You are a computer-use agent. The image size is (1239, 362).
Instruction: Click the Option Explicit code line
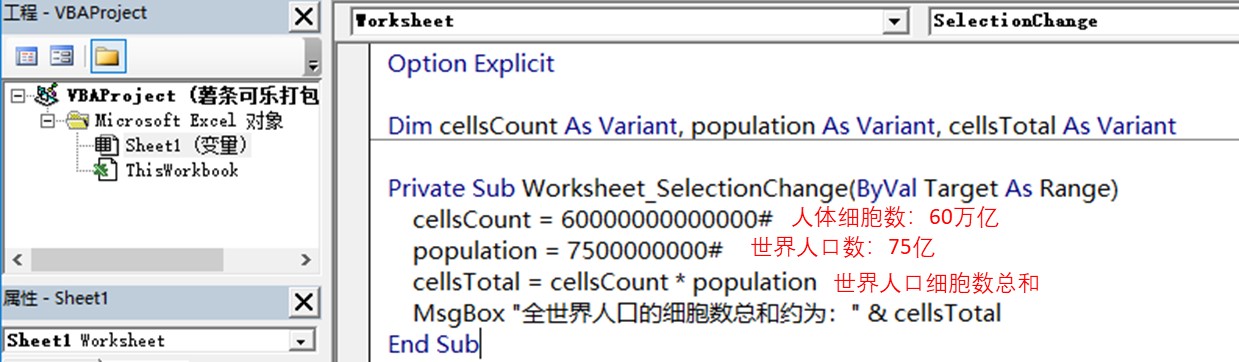pos(471,64)
